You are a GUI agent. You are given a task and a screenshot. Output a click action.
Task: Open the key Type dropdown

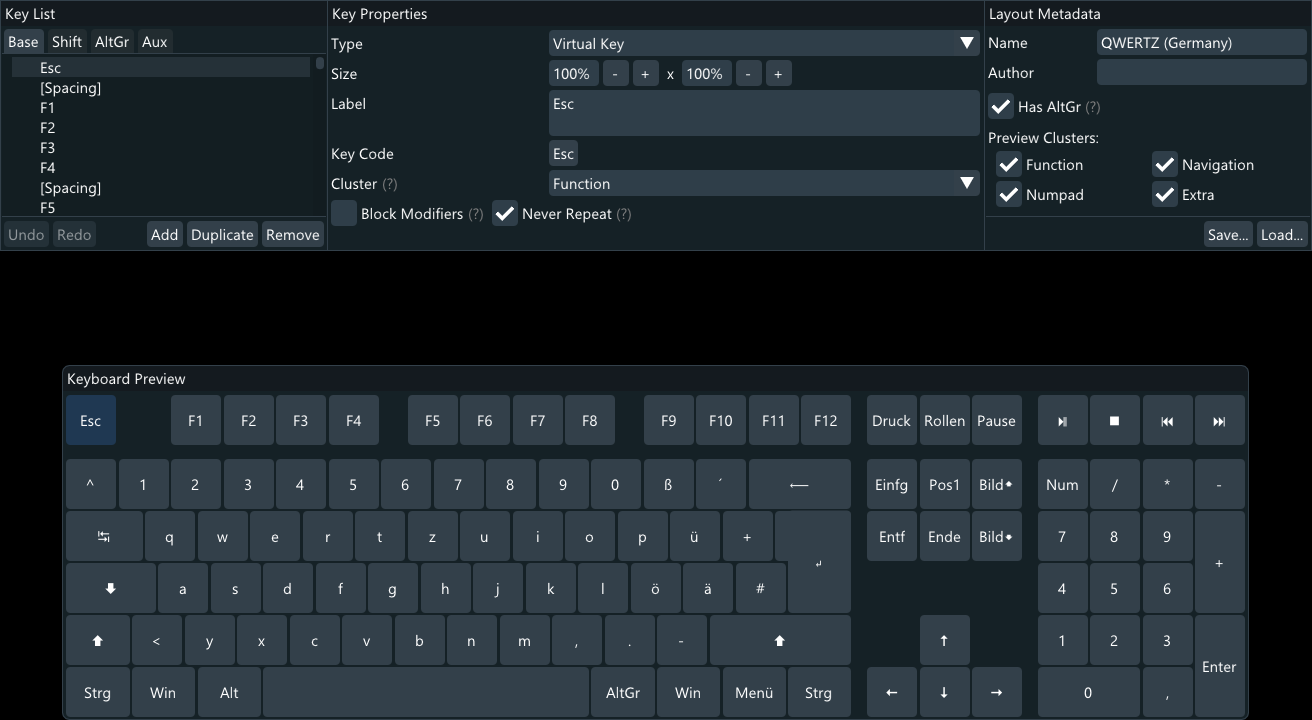pos(763,43)
